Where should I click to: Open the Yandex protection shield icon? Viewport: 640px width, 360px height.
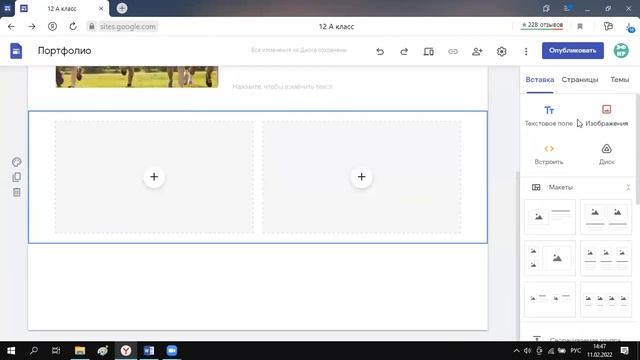click(52, 27)
